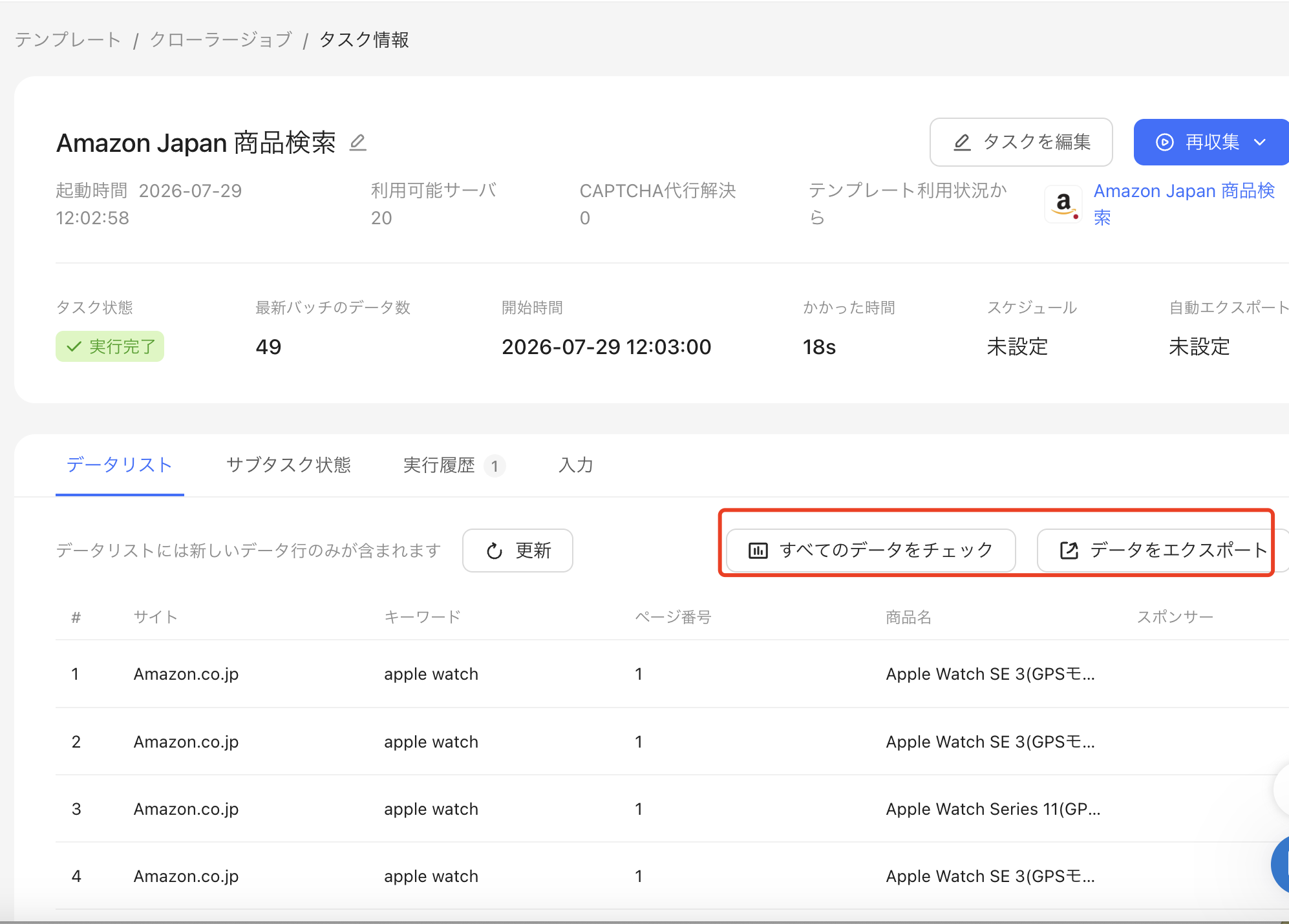Click Amazon.co.jp in row 4
The image size is (1289, 924).
click(186, 876)
